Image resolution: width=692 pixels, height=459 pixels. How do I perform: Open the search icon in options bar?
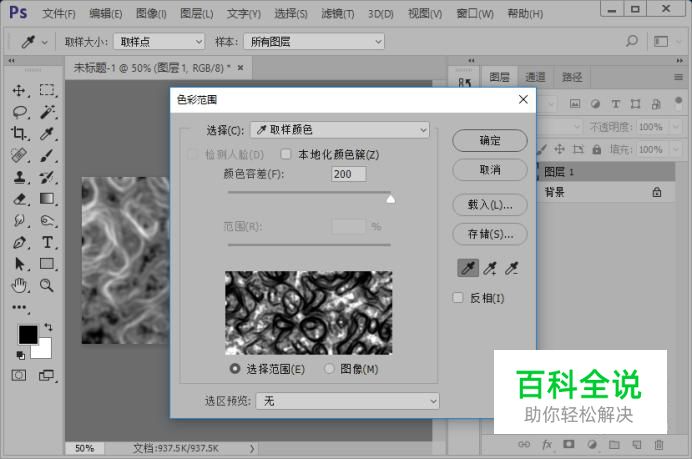point(632,41)
